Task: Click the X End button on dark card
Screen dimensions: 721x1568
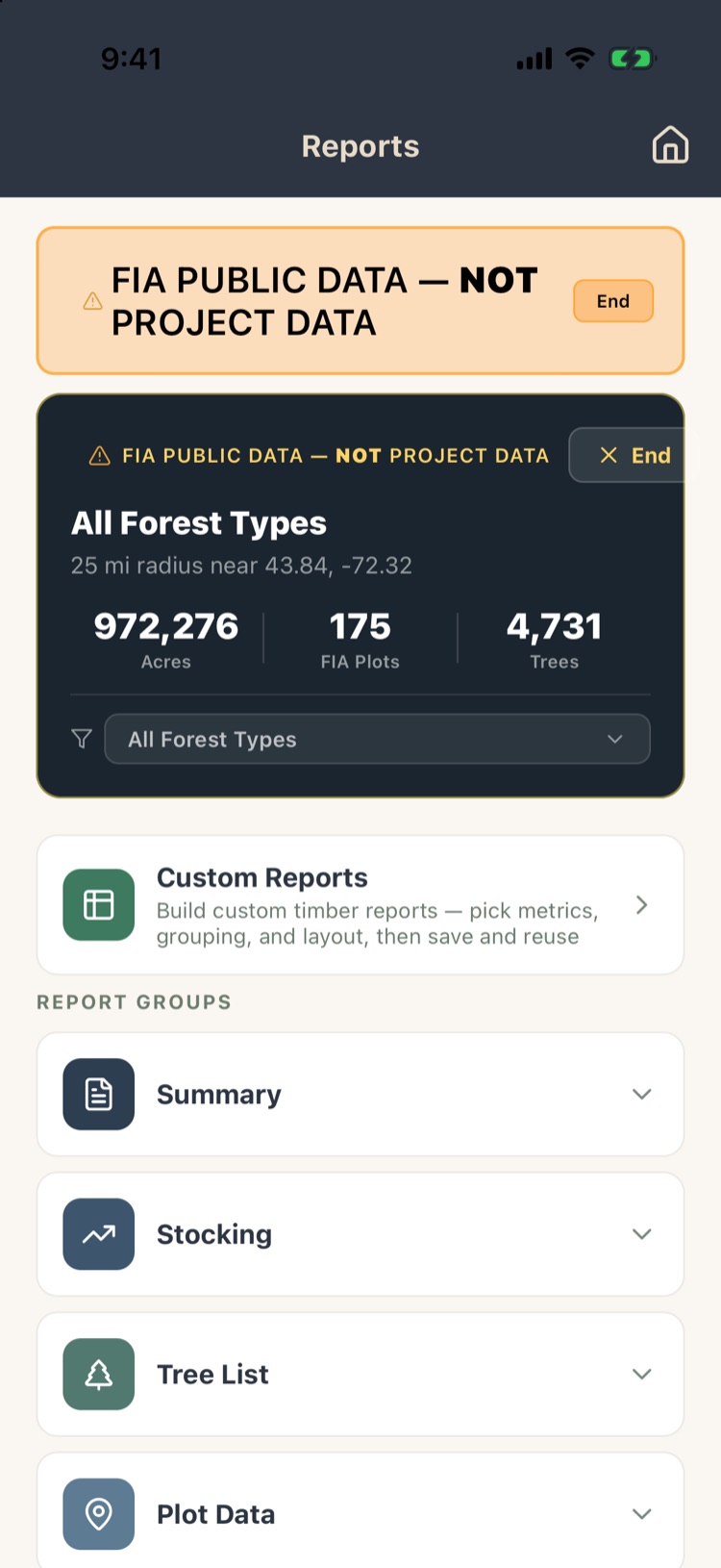Action: pos(627,455)
